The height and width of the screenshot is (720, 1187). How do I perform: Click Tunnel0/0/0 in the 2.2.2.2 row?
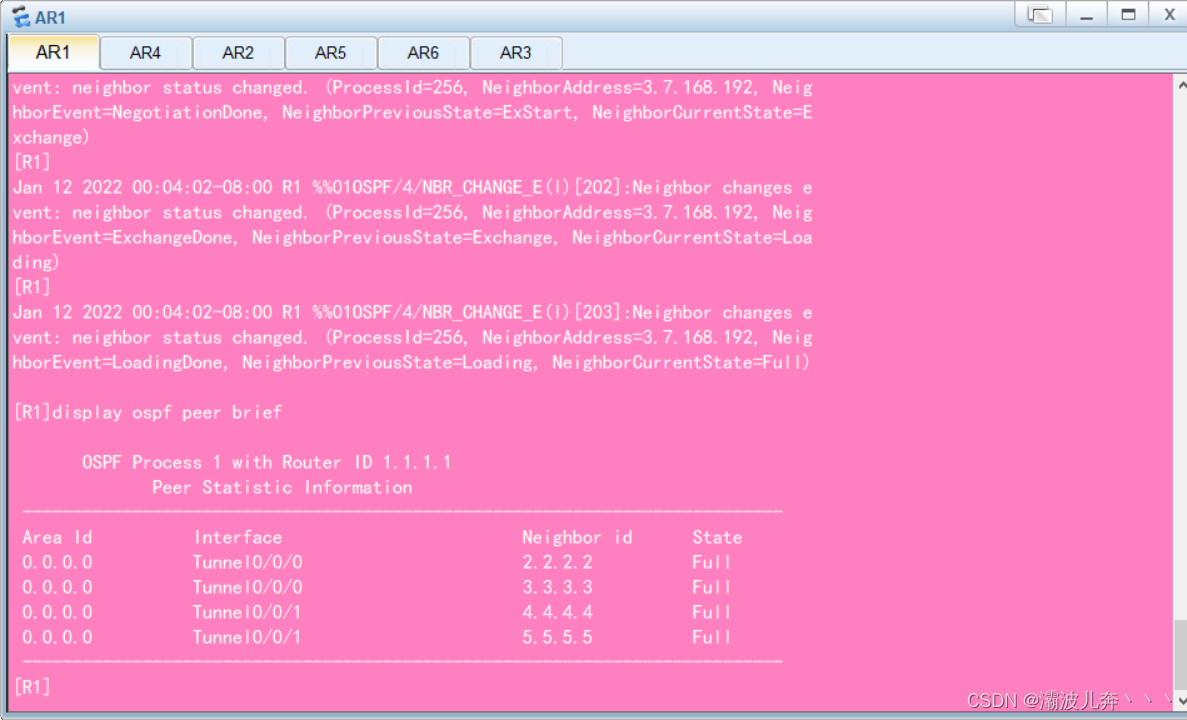coord(248,563)
